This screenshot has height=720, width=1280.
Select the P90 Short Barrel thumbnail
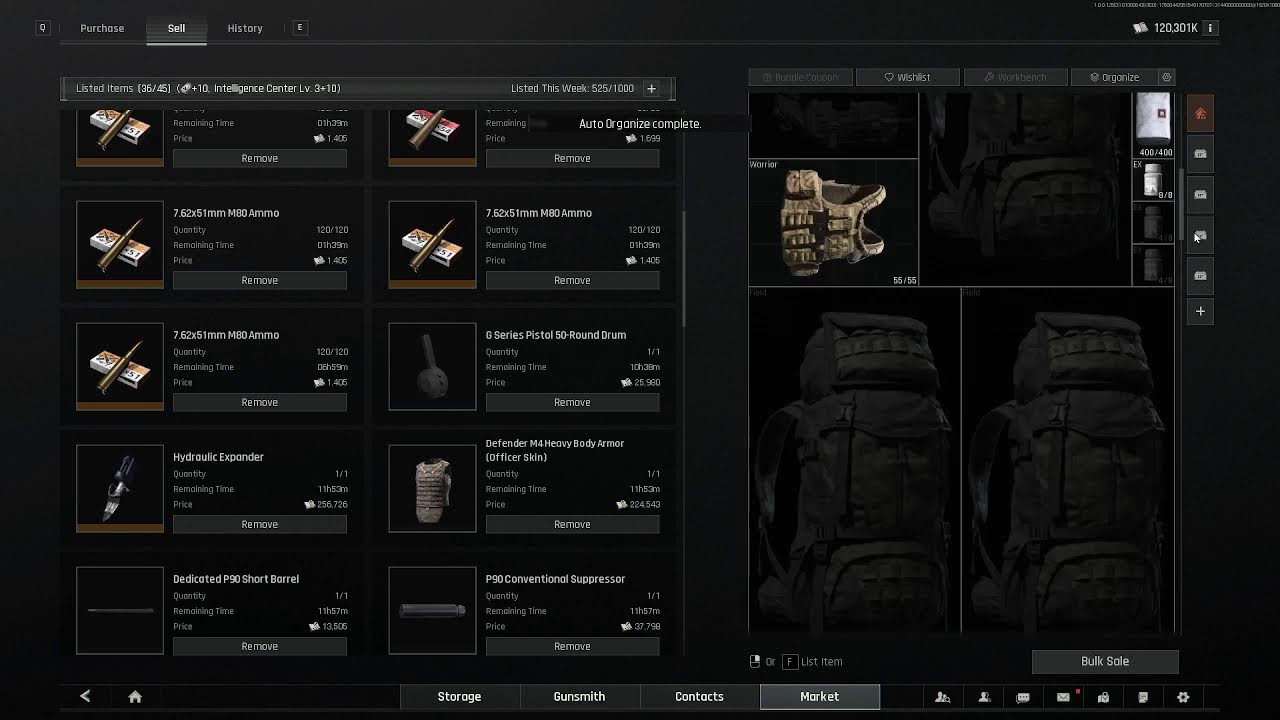tap(120, 610)
